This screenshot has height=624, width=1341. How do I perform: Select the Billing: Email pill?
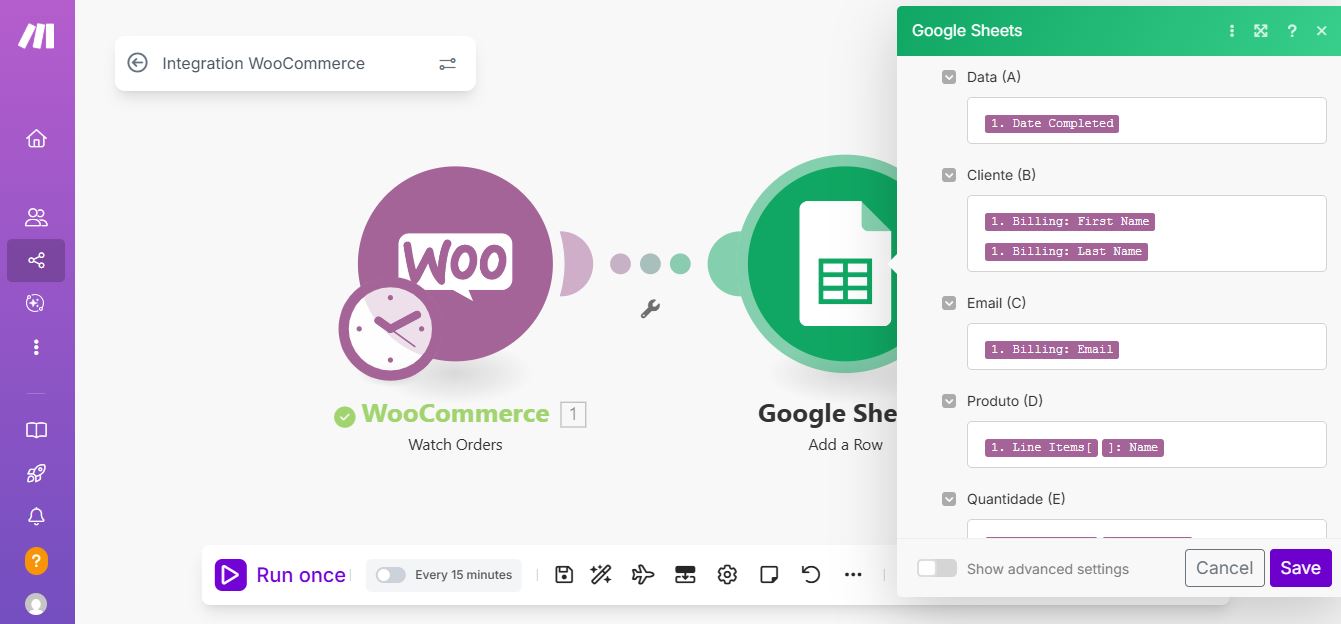1052,349
